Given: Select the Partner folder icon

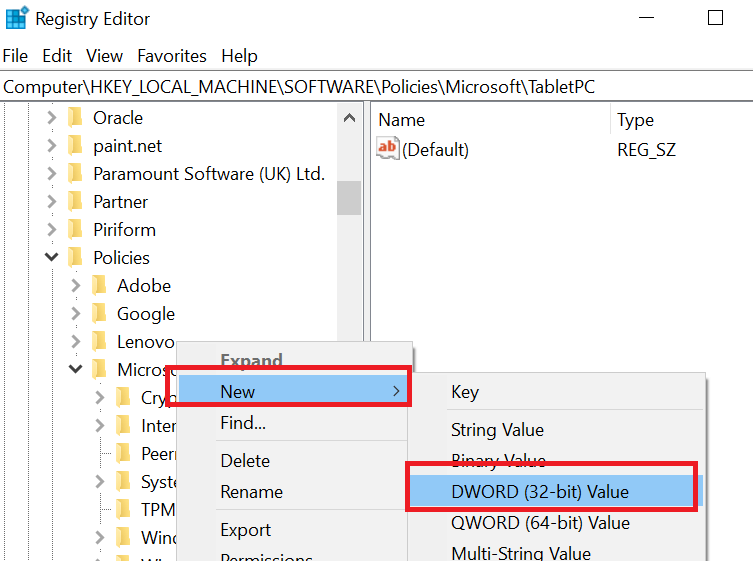Looking at the screenshot, I should (75, 201).
